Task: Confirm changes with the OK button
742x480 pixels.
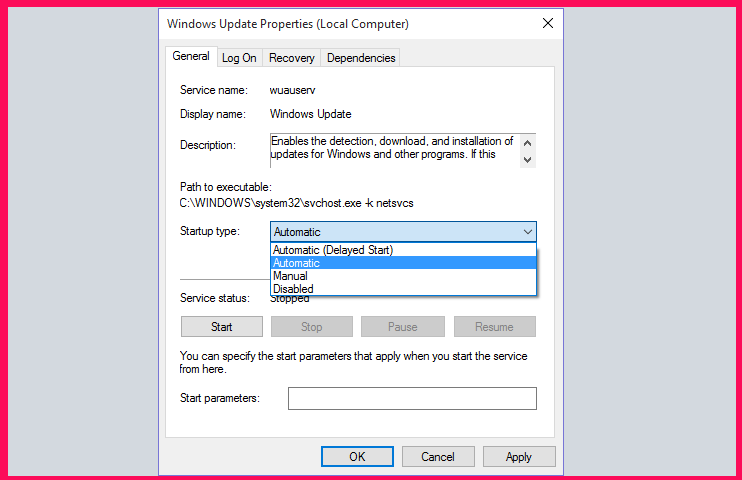Action: tap(357, 457)
